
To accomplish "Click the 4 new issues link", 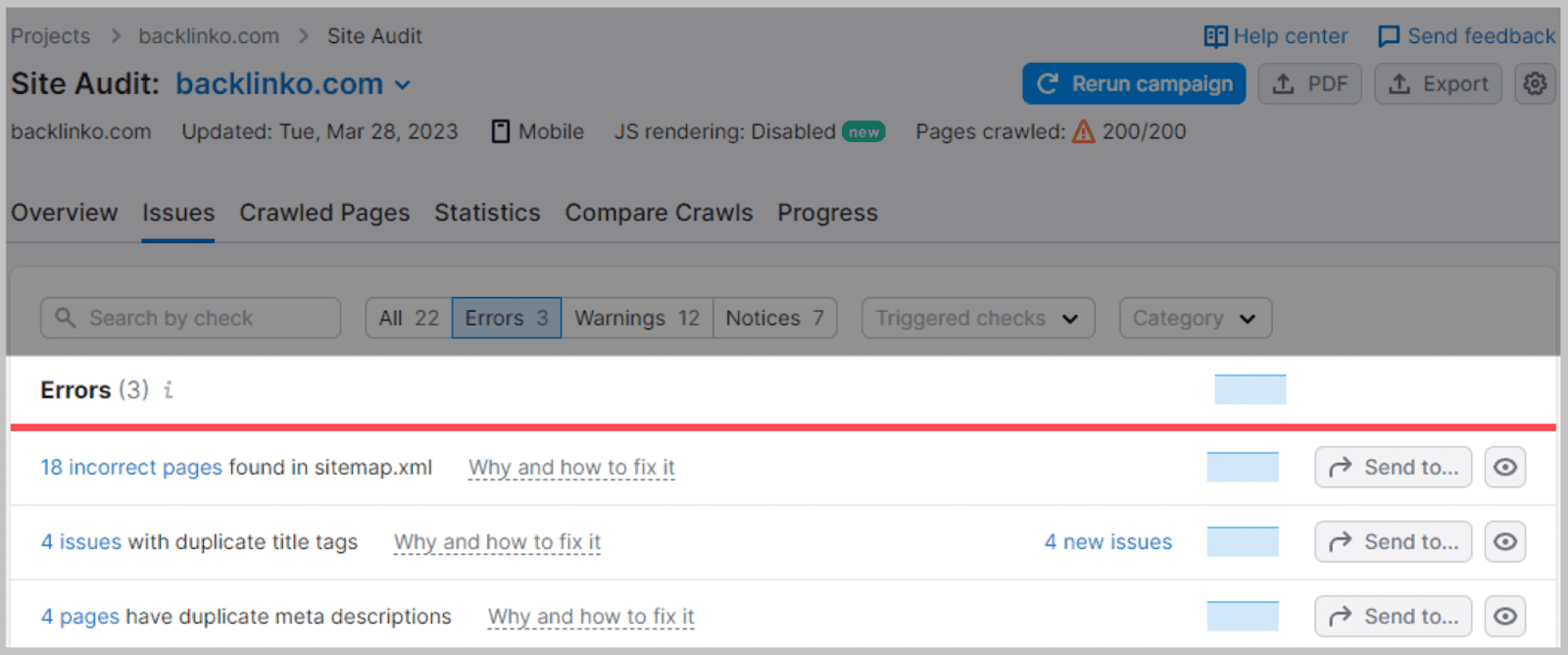I will pos(1108,542).
